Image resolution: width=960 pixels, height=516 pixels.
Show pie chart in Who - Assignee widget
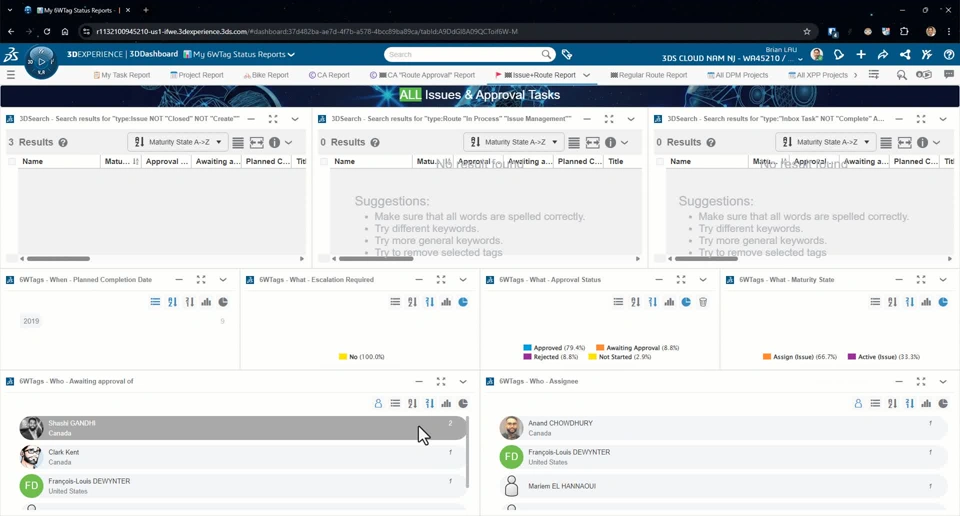pyautogui.click(x=943, y=403)
